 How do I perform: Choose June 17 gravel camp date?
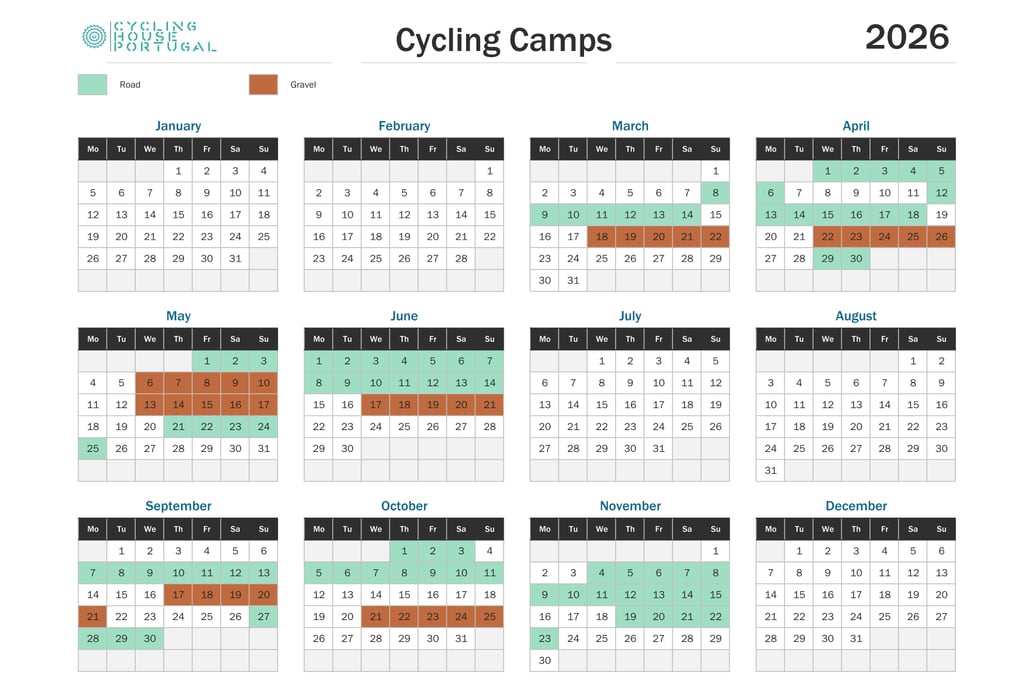coord(376,405)
